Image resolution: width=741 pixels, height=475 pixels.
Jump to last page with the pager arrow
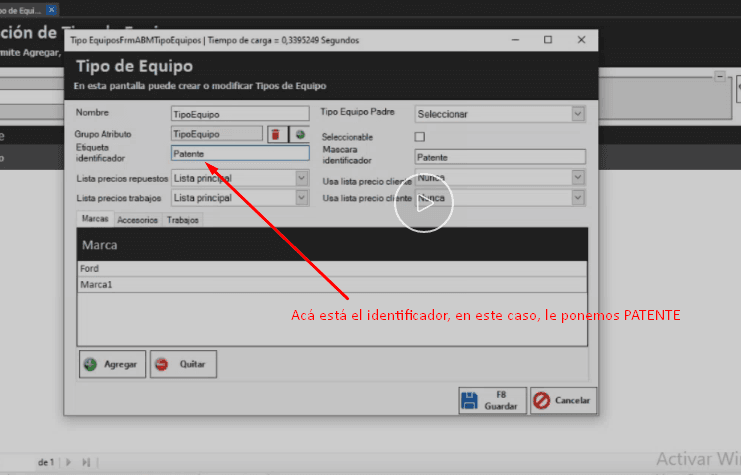(x=87, y=462)
